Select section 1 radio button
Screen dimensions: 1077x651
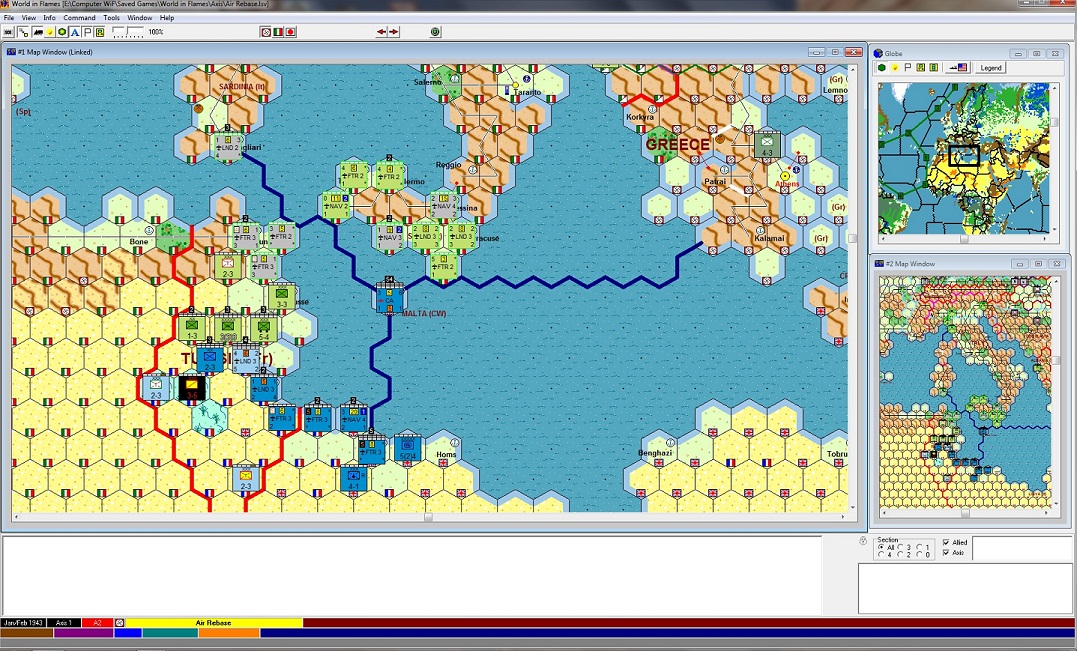pyautogui.click(x=920, y=547)
